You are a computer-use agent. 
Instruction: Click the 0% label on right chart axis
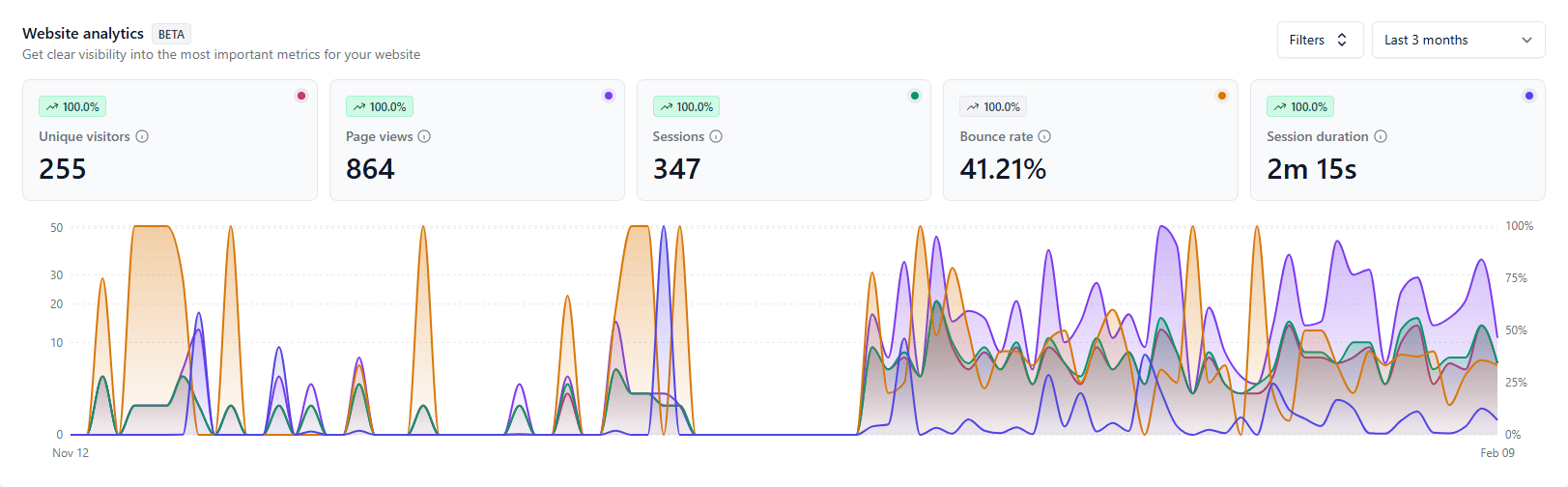click(1513, 435)
